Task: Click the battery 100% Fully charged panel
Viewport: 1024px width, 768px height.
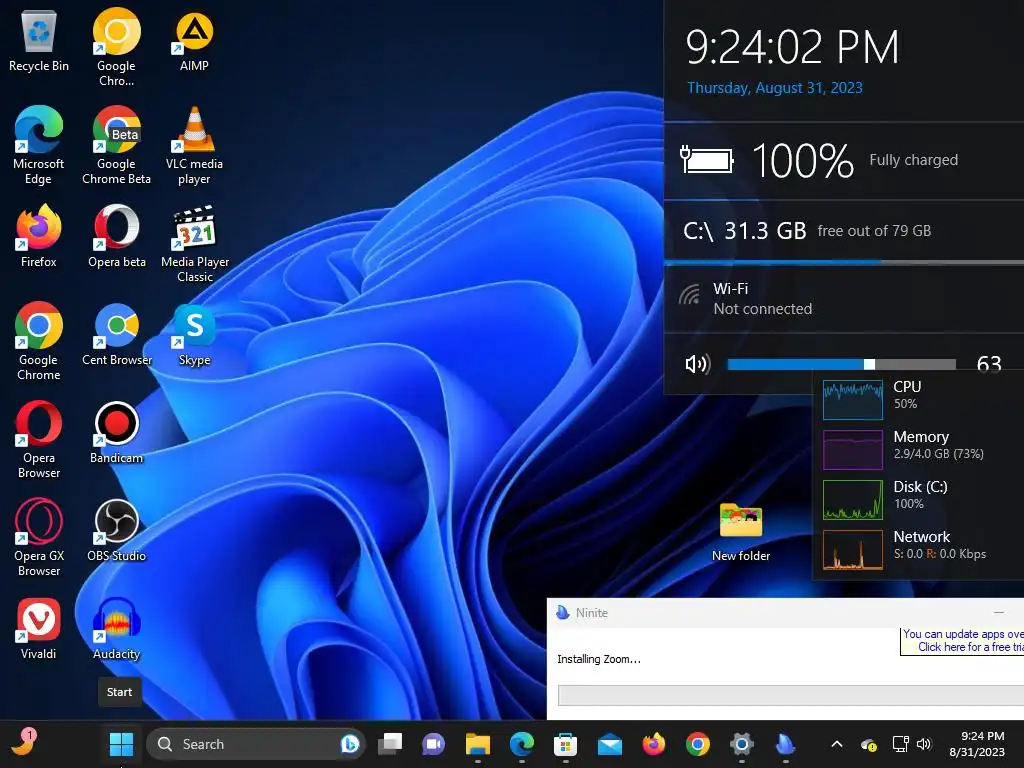Action: coord(844,161)
